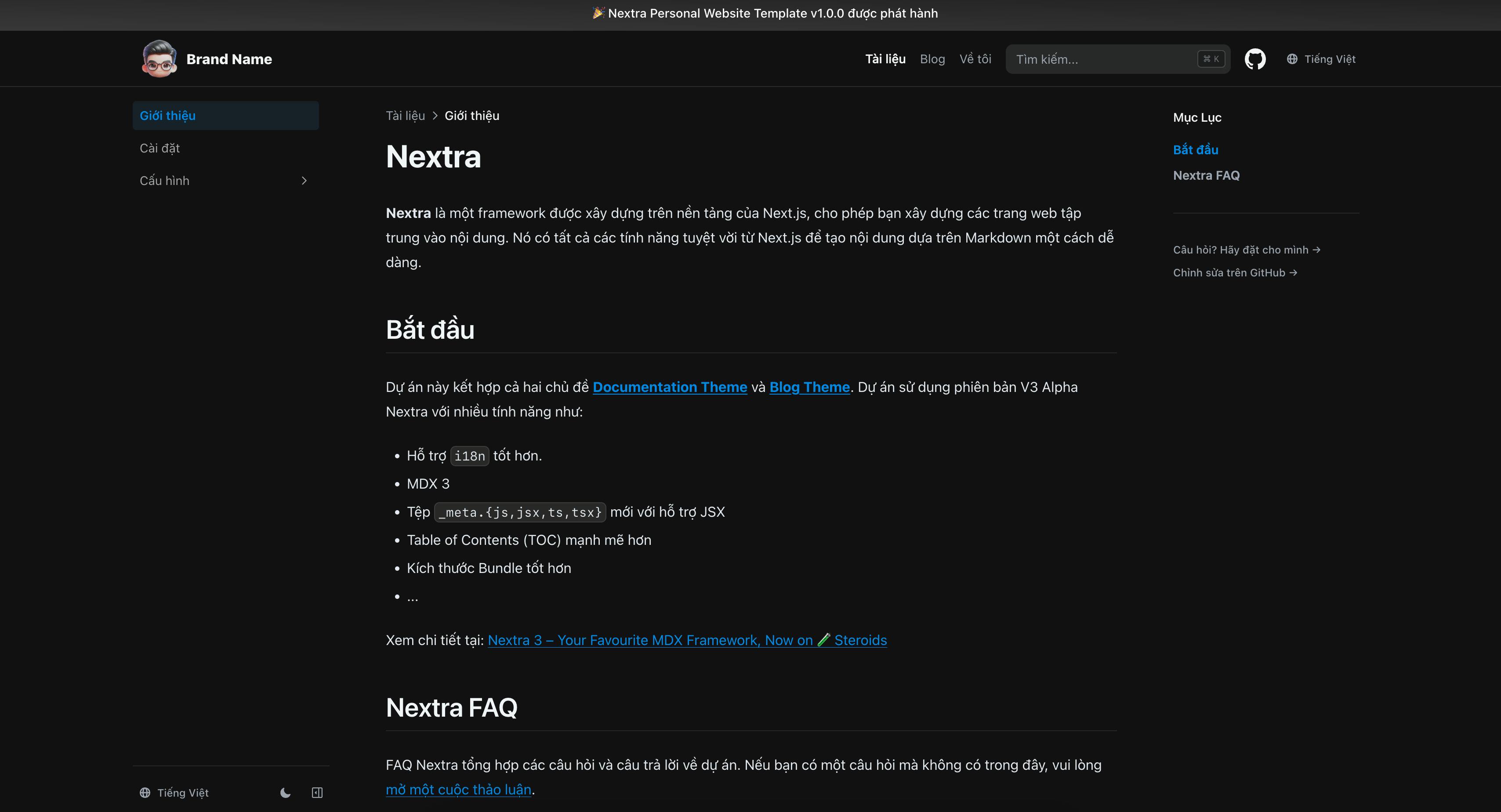Click the ⌘ K shortcut badge
Screen dimensions: 1501x812
pos(1211,59)
